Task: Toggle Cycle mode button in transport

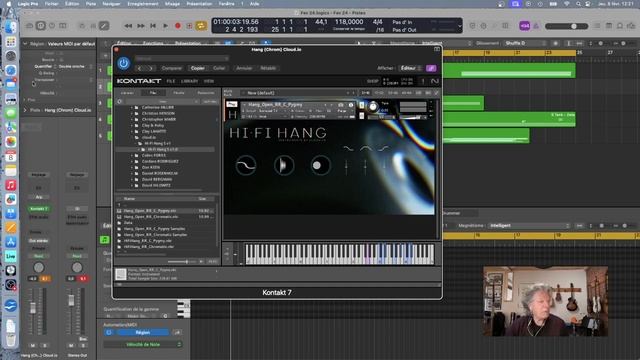Action: click(201, 26)
